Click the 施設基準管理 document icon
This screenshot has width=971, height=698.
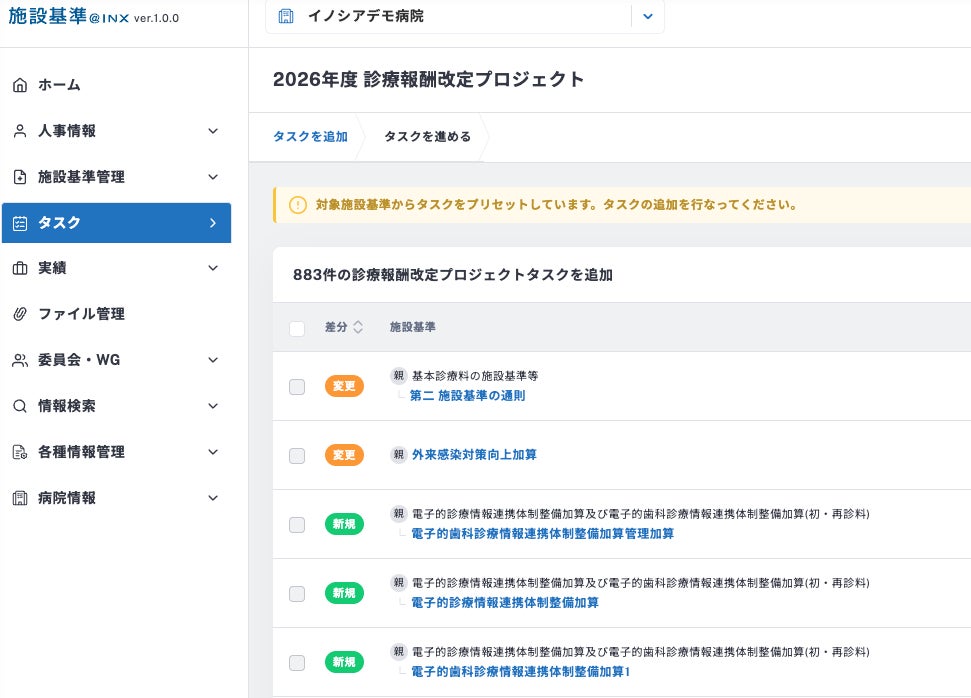click(x=20, y=177)
